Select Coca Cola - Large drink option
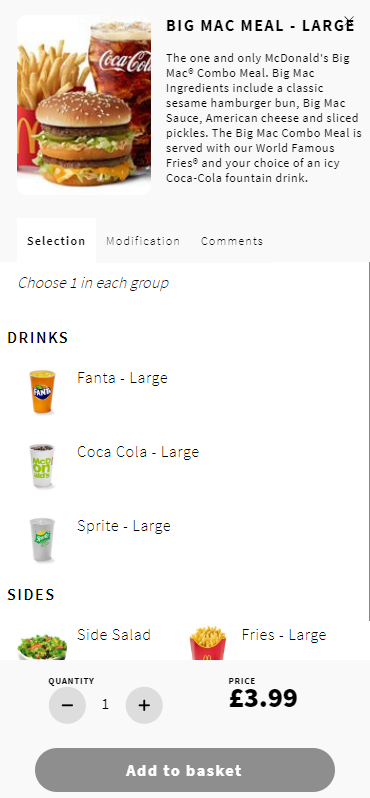370x798 pixels. click(x=138, y=451)
